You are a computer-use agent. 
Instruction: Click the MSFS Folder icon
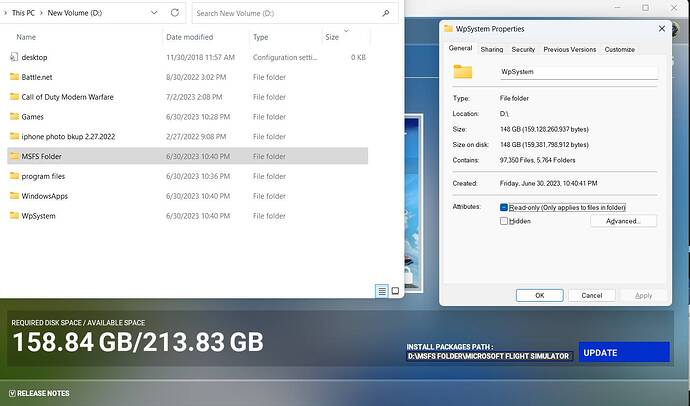(14, 156)
